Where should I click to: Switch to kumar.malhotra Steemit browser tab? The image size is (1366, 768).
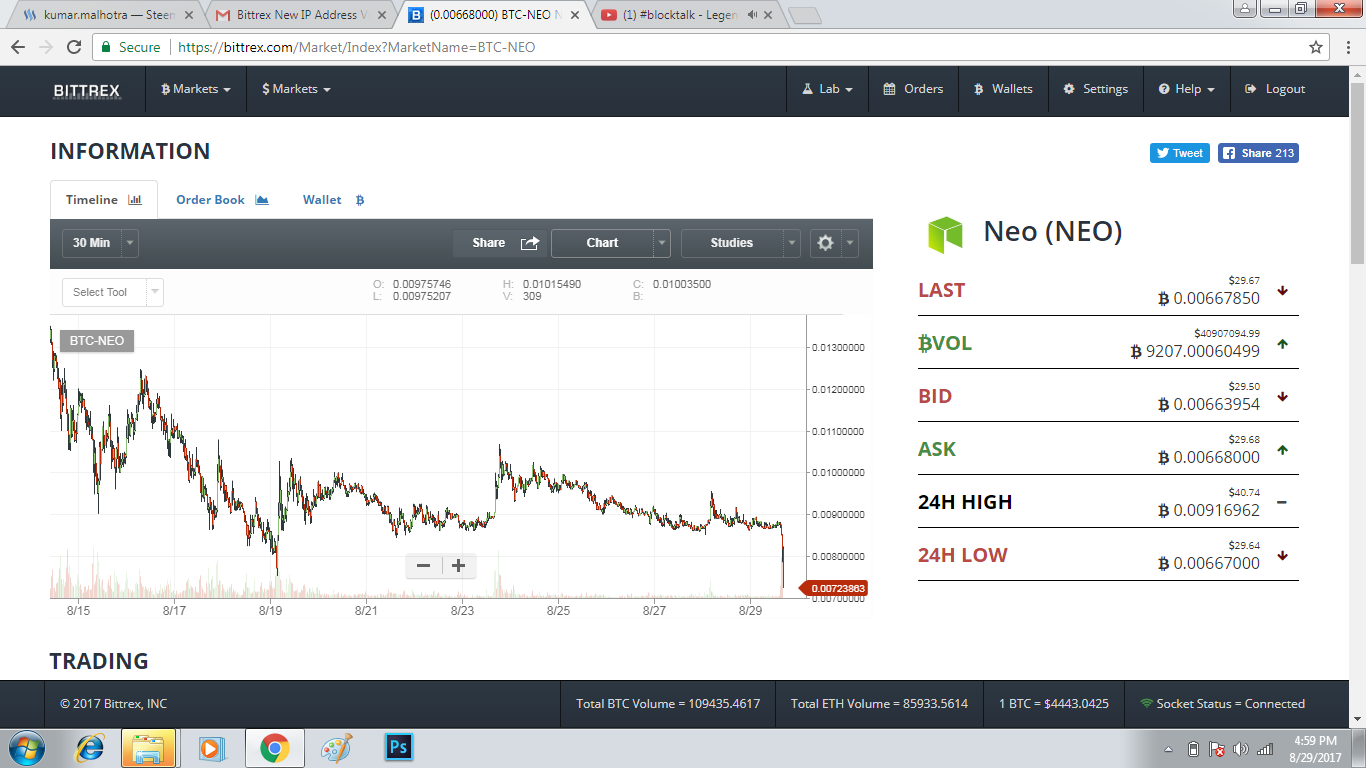click(101, 16)
